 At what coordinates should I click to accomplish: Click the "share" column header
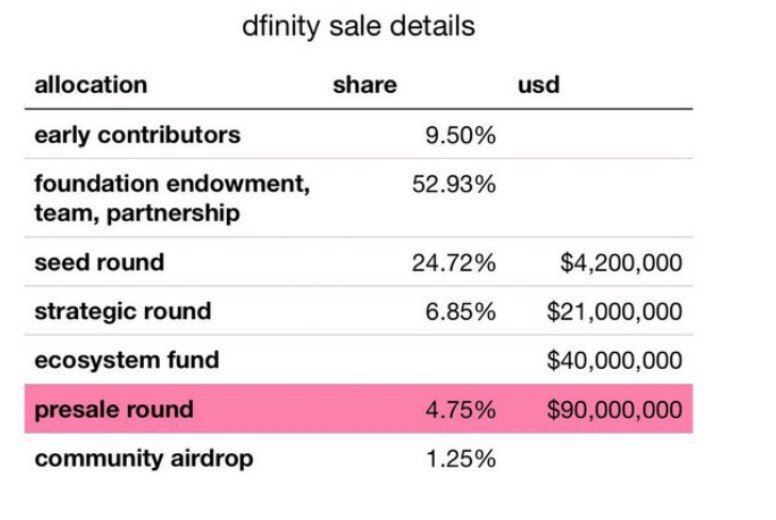point(364,85)
